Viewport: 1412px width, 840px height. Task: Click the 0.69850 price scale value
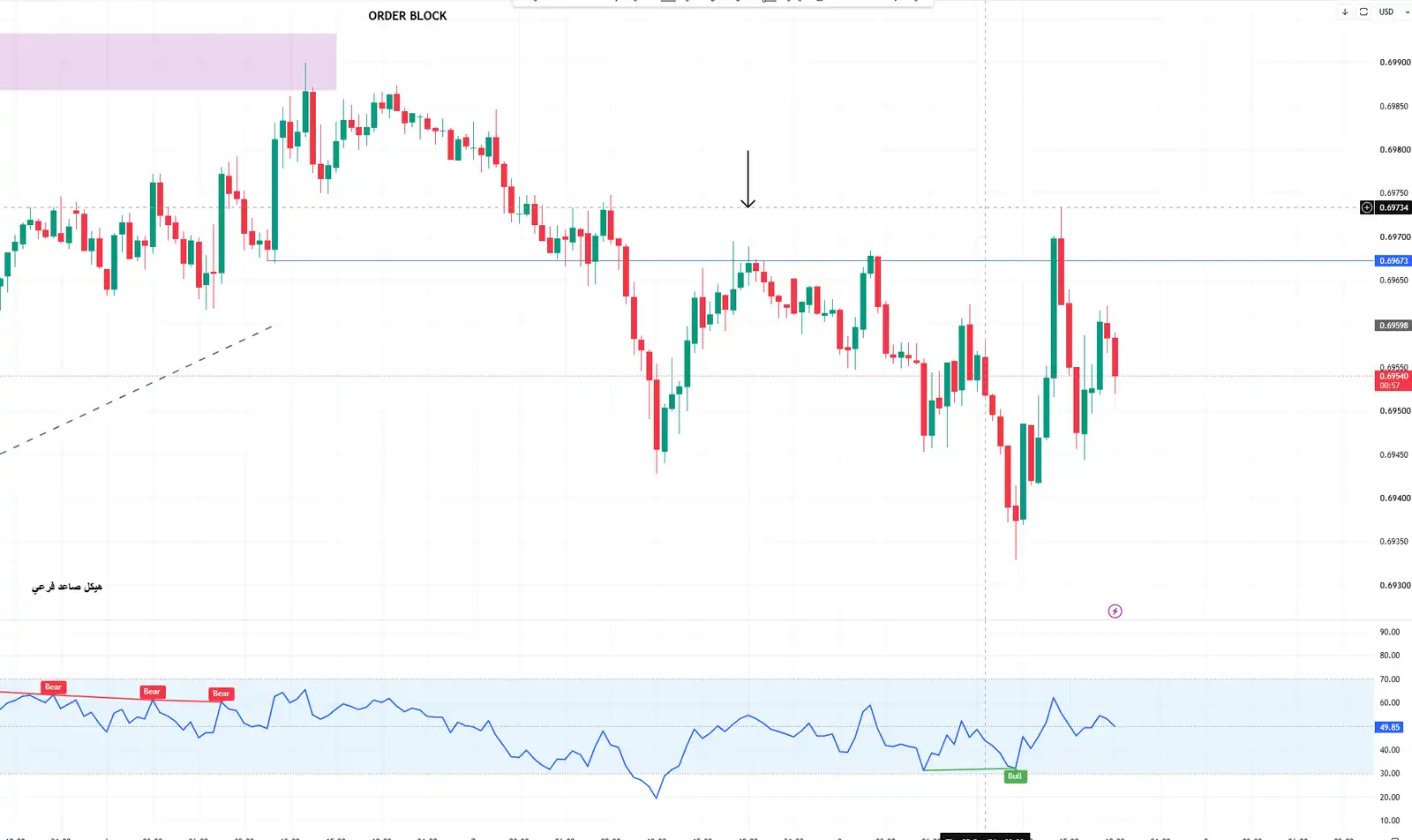click(1394, 107)
